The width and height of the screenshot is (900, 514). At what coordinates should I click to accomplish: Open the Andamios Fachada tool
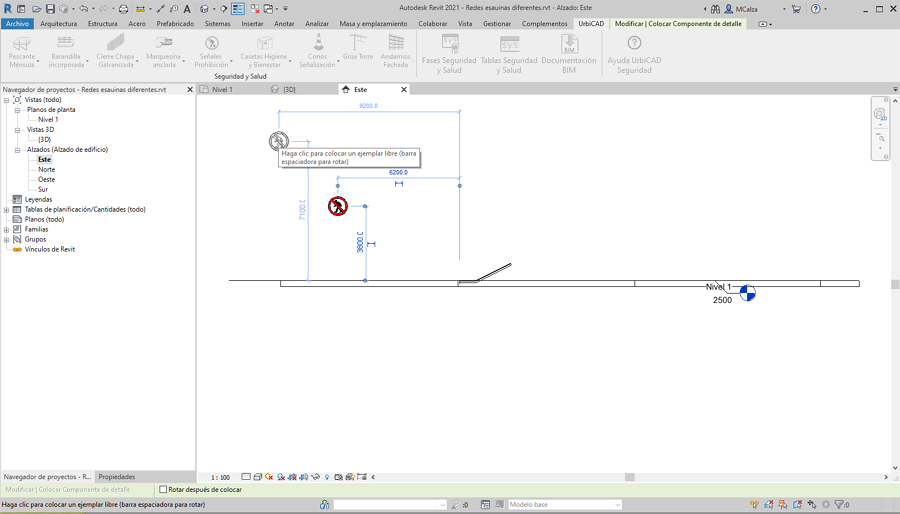(x=396, y=44)
